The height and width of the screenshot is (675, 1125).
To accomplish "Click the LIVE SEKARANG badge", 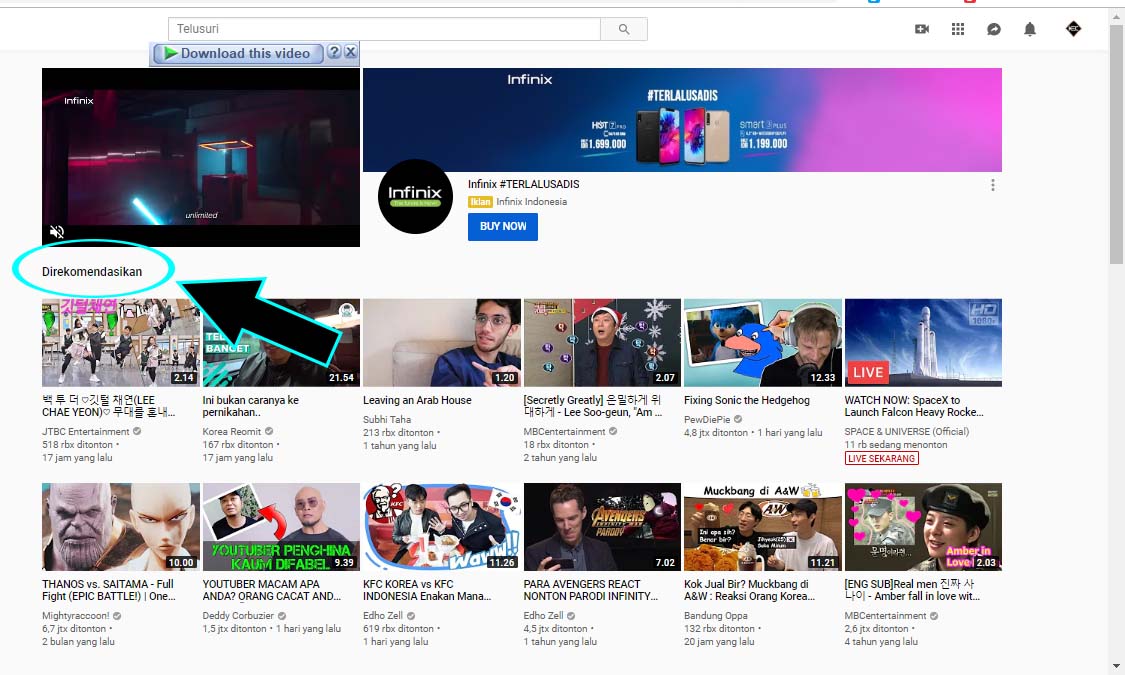I will click(882, 458).
